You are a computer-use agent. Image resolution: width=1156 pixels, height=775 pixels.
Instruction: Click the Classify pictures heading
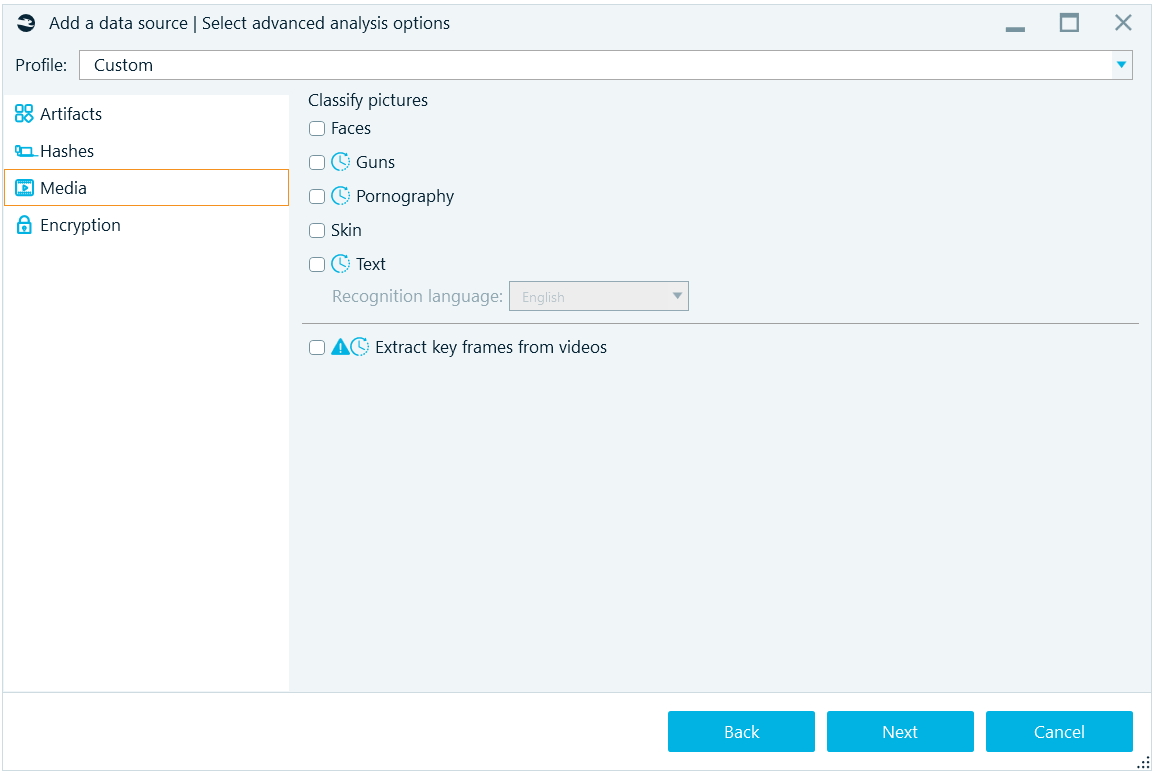pos(368,100)
